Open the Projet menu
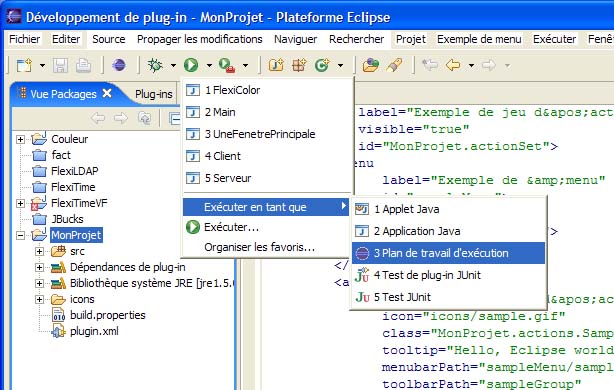The width and height of the screenshot is (614, 390). pyautogui.click(x=410, y=39)
